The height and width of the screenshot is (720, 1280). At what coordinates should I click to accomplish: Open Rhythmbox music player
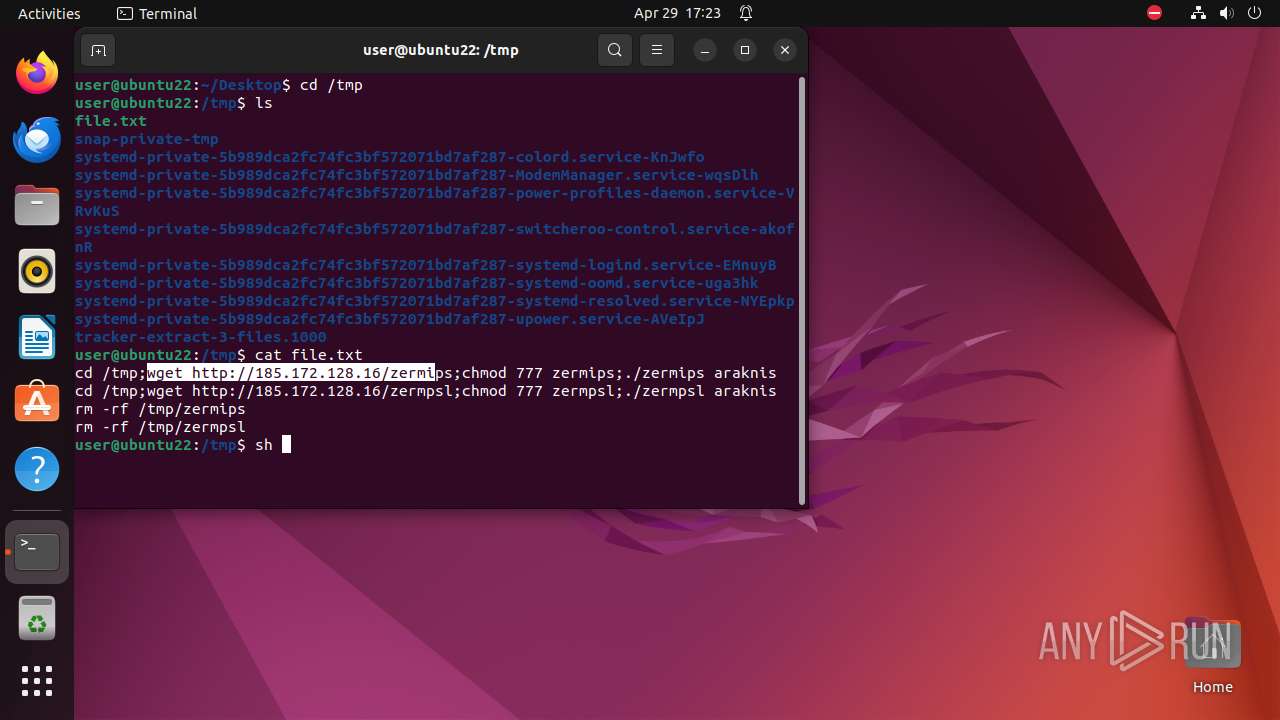point(37,271)
